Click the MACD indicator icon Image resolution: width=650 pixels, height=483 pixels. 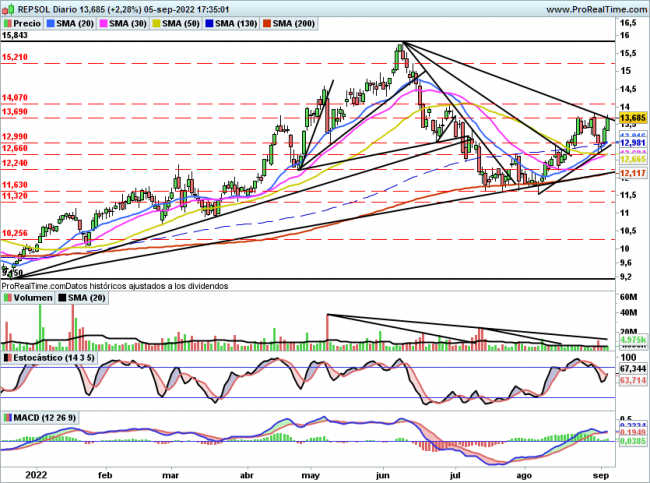point(7,417)
